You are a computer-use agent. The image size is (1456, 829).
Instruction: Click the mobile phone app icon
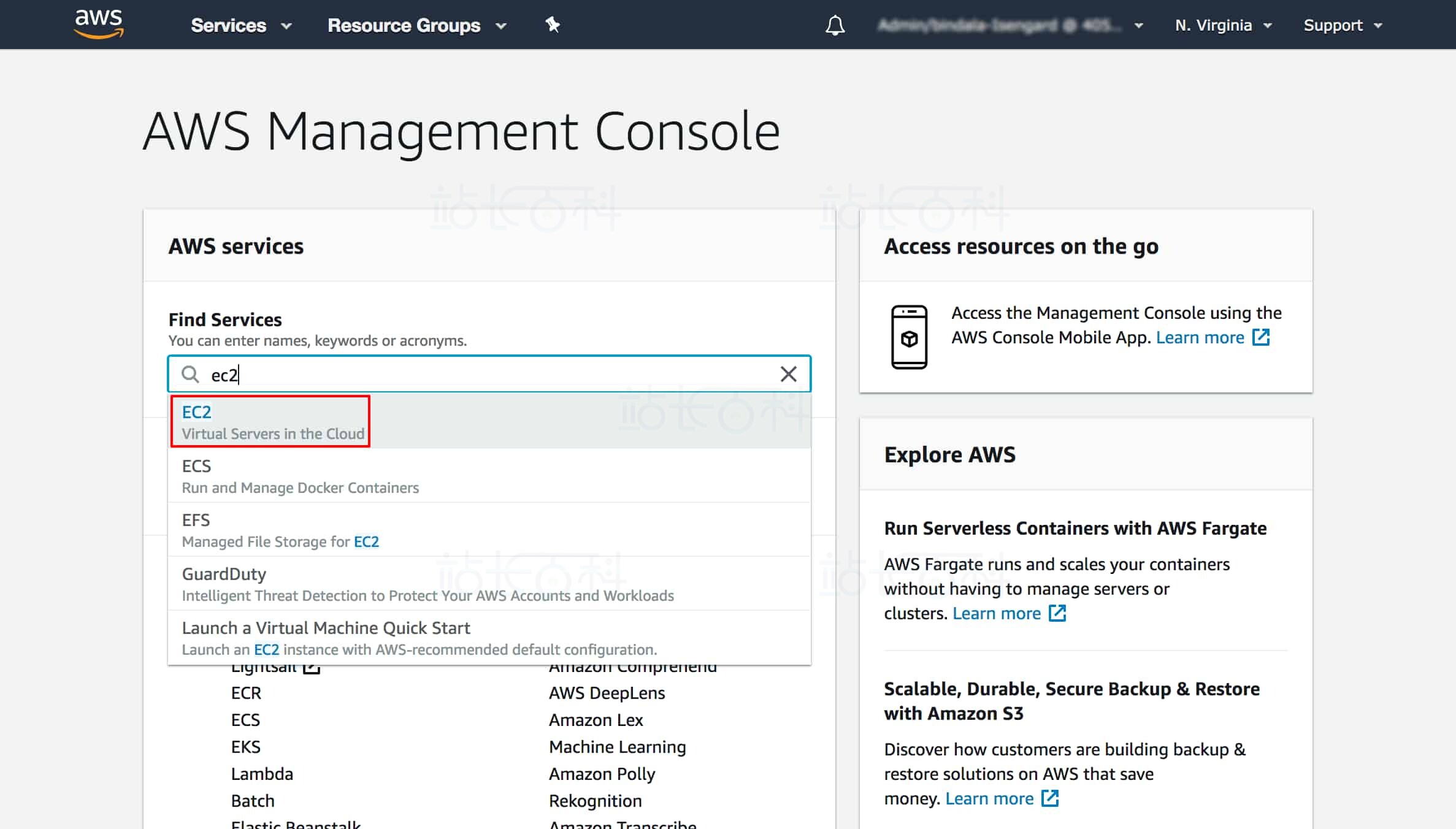tap(909, 337)
